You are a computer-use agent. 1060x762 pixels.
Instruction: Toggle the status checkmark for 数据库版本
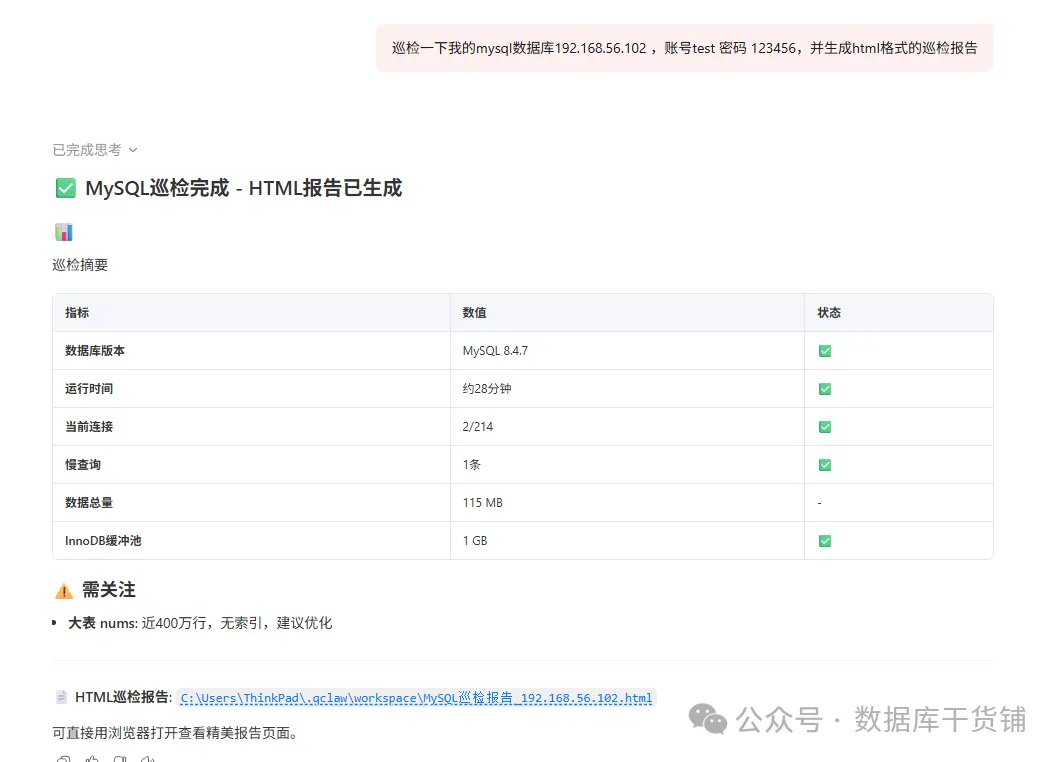pyautogui.click(x=823, y=350)
